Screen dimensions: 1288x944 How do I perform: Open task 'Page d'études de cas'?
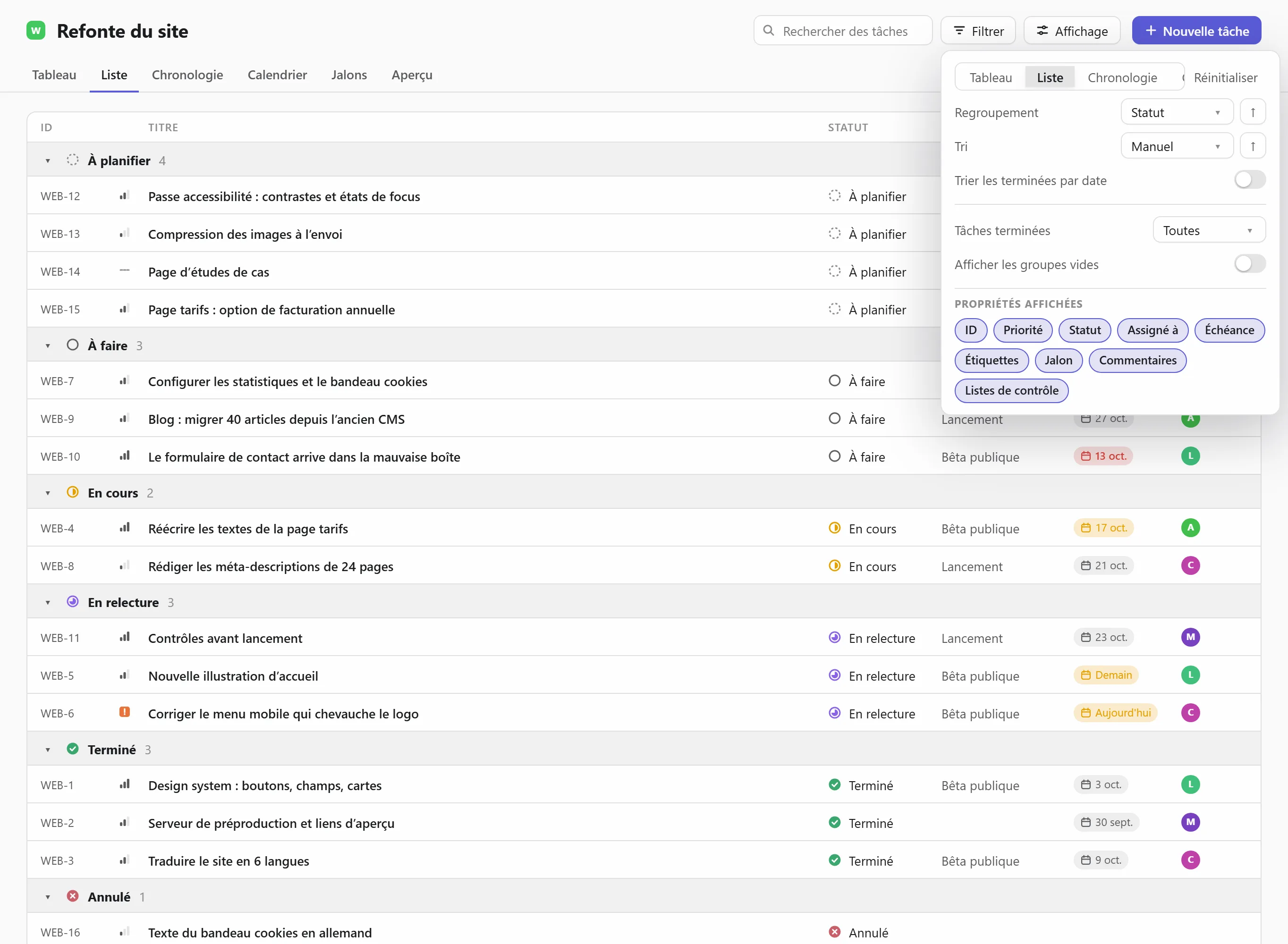pyautogui.click(x=209, y=272)
